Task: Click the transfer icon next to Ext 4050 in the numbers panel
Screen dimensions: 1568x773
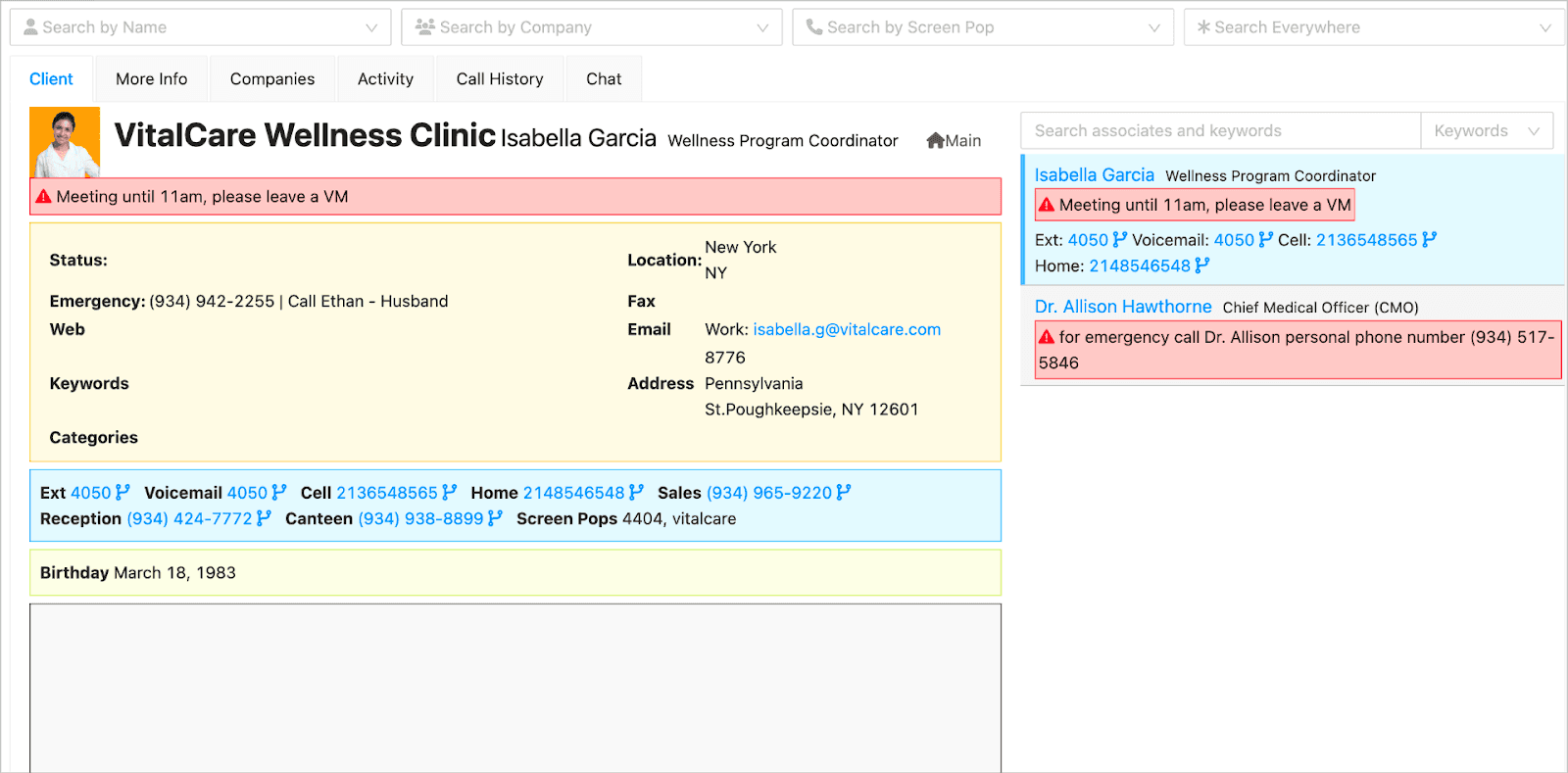Action: (122, 492)
